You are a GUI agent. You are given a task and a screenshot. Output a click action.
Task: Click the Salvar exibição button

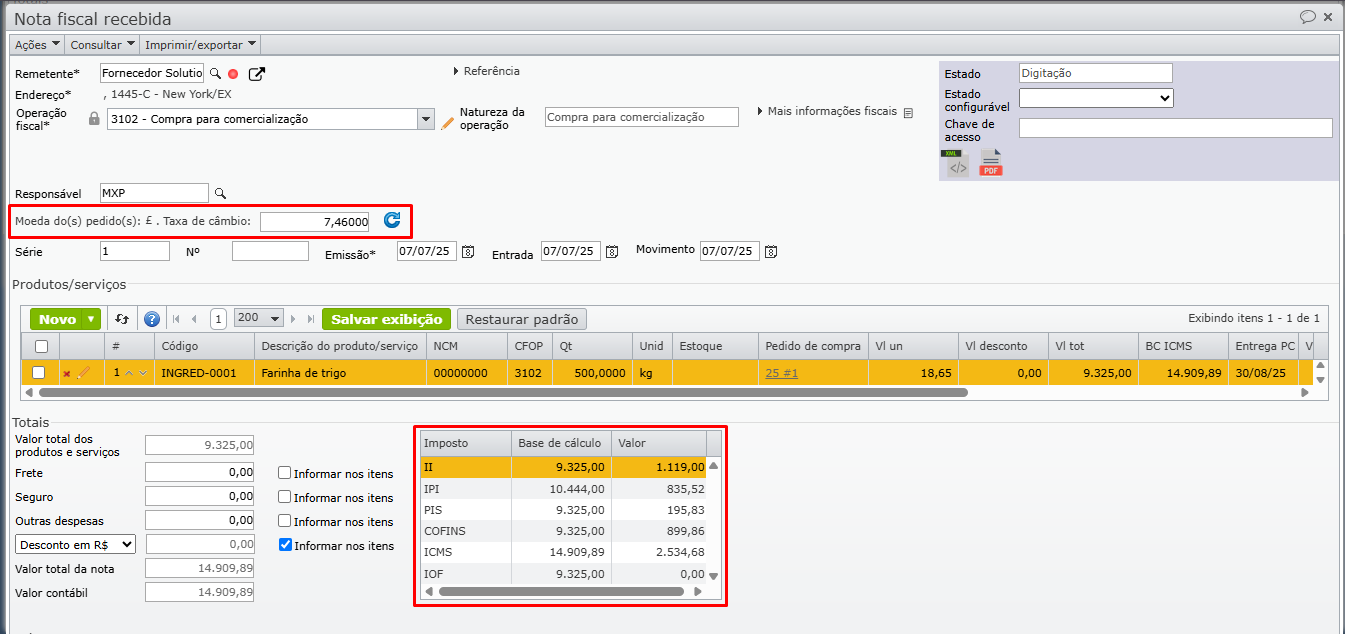pos(386,319)
